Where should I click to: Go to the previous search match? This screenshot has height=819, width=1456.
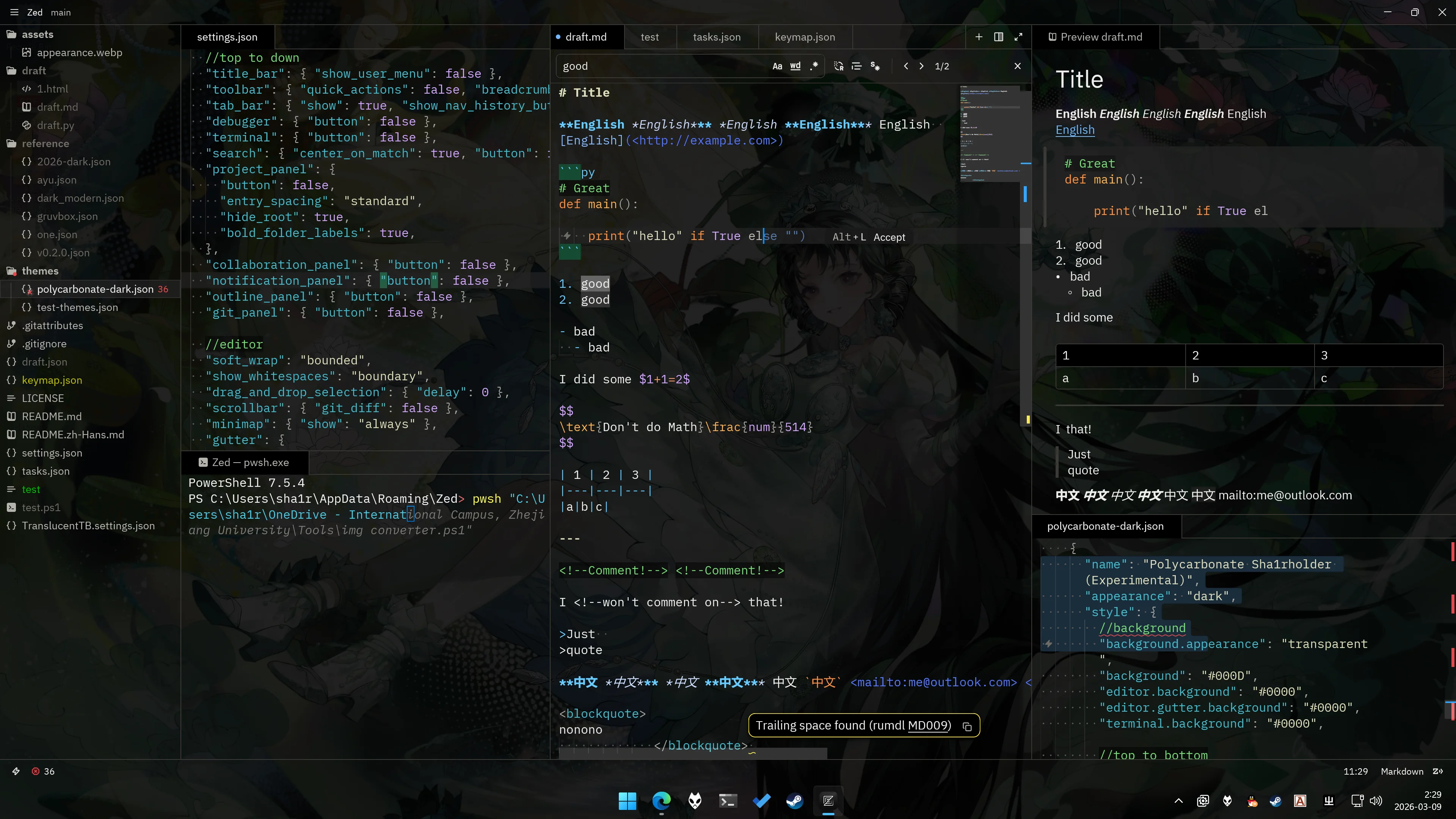(x=906, y=66)
